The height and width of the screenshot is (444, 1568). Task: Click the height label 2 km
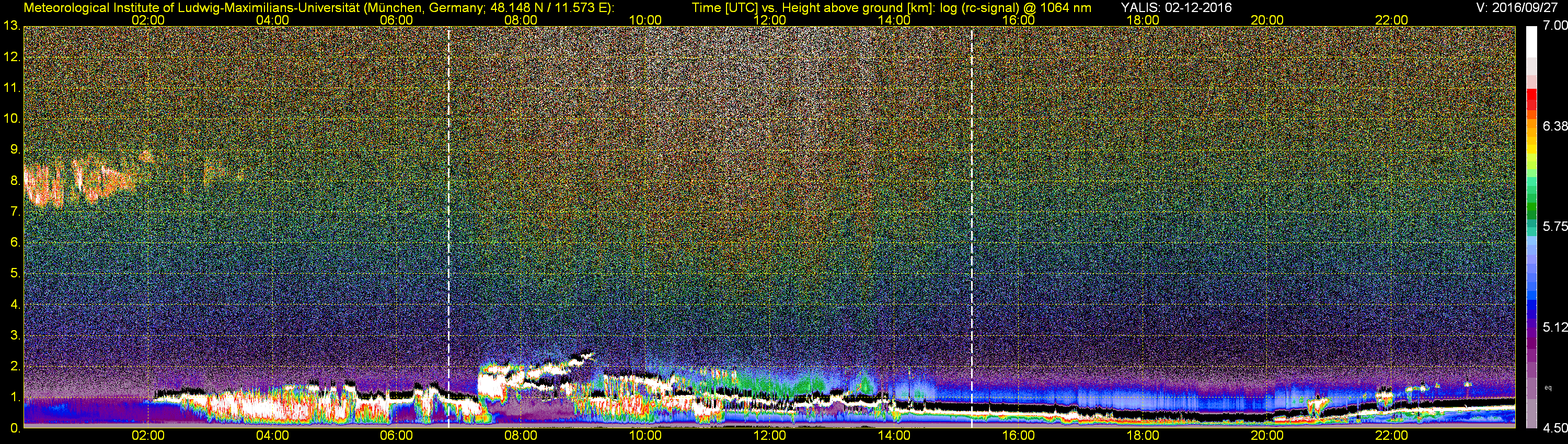tap(15, 366)
